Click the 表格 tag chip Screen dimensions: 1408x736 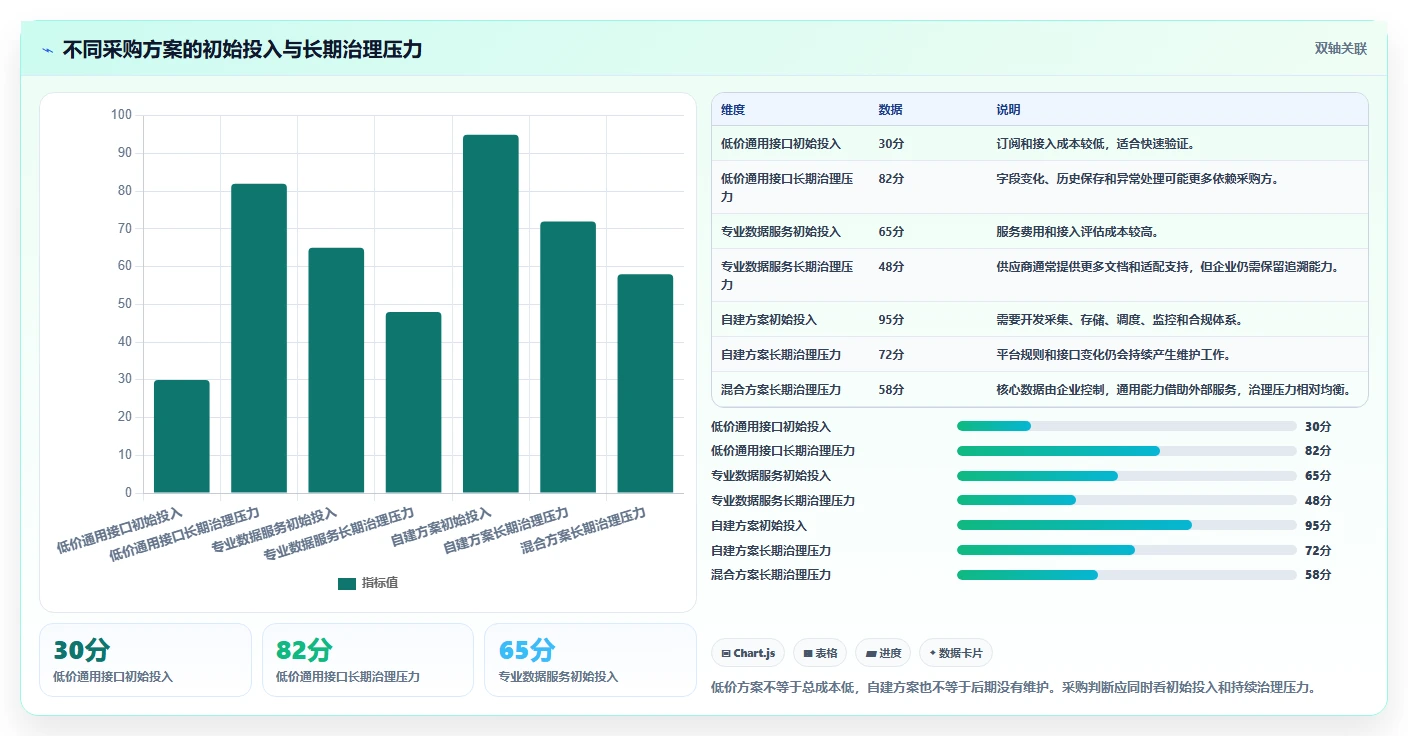click(x=820, y=653)
